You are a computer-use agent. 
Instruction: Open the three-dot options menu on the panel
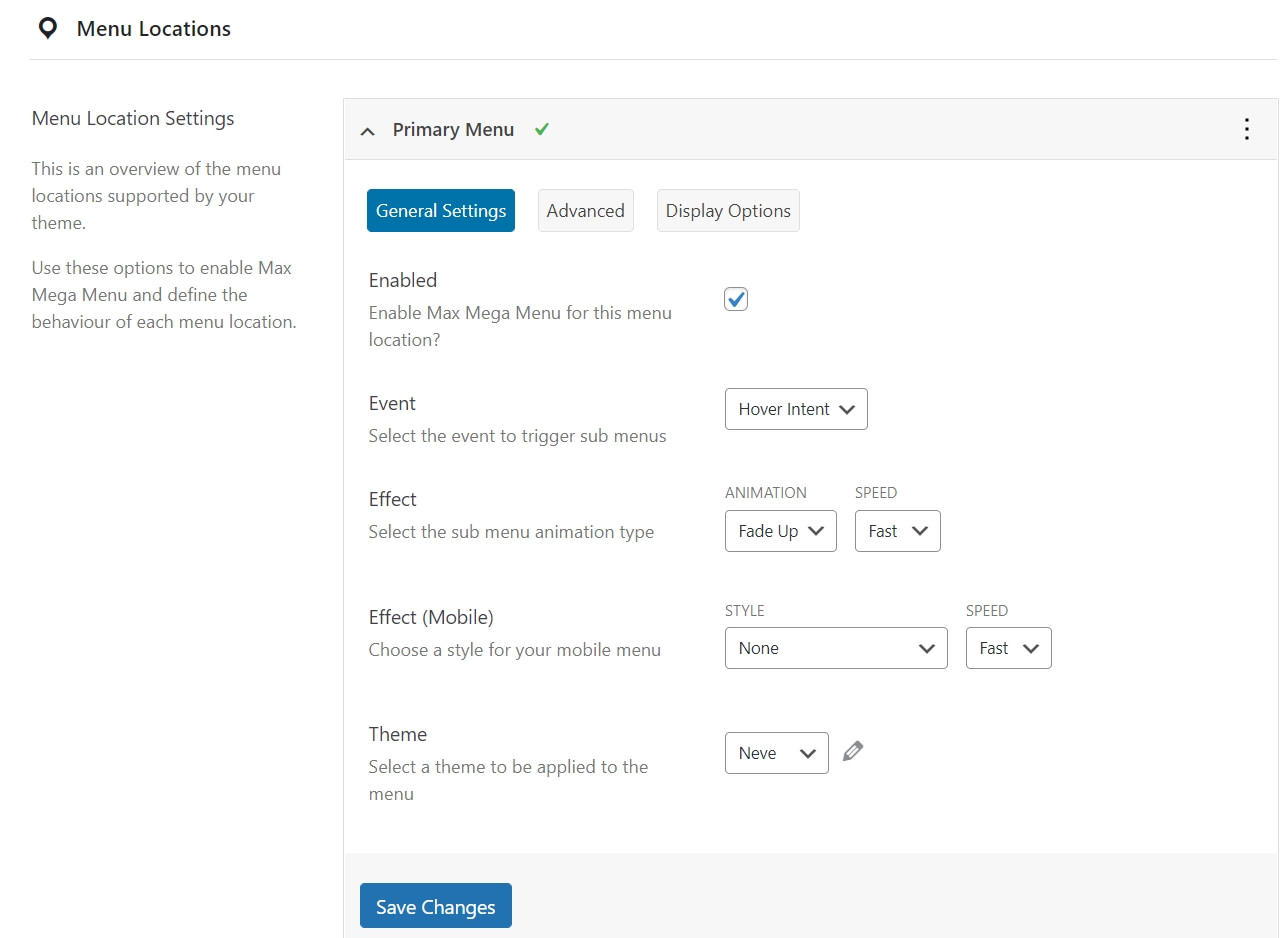(1246, 129)
